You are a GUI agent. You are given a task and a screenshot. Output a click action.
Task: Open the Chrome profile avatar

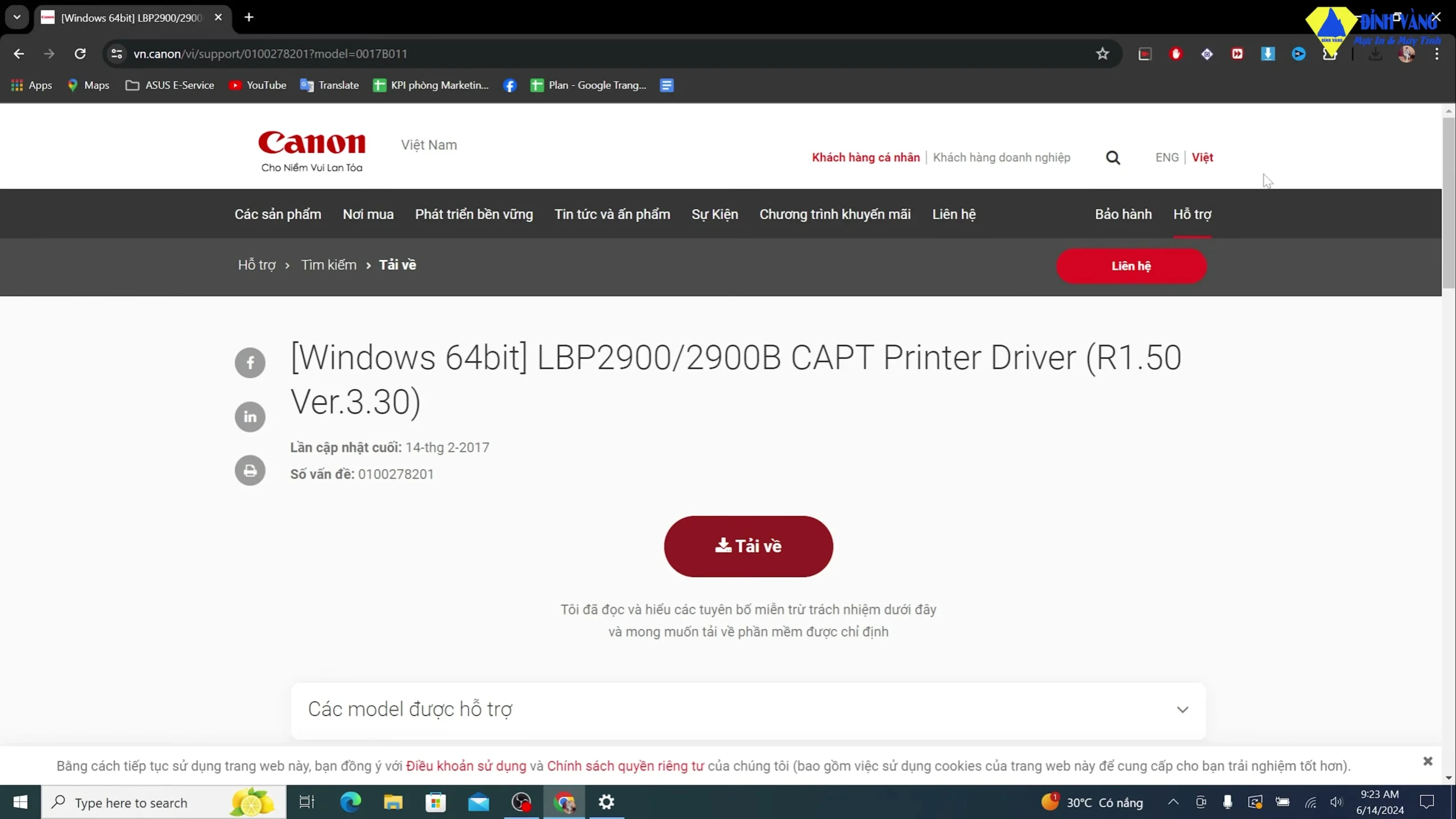coord(1406,53)
